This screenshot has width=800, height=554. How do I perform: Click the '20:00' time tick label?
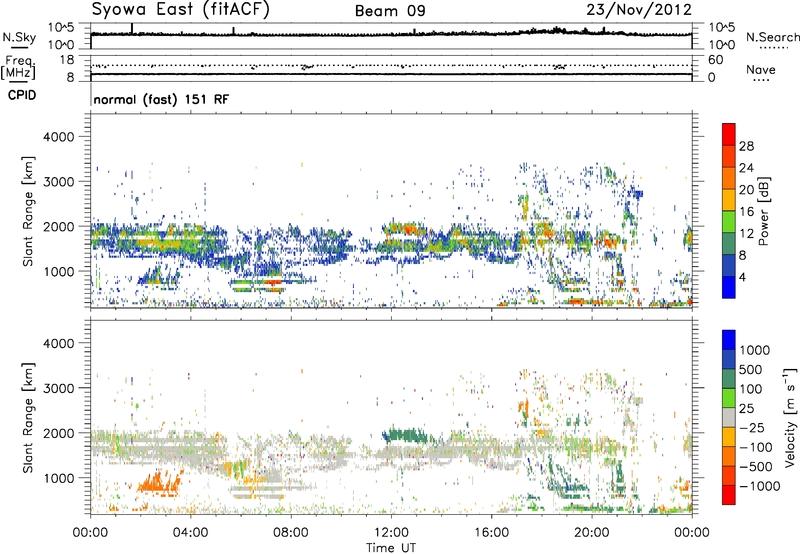coord(591,533)
